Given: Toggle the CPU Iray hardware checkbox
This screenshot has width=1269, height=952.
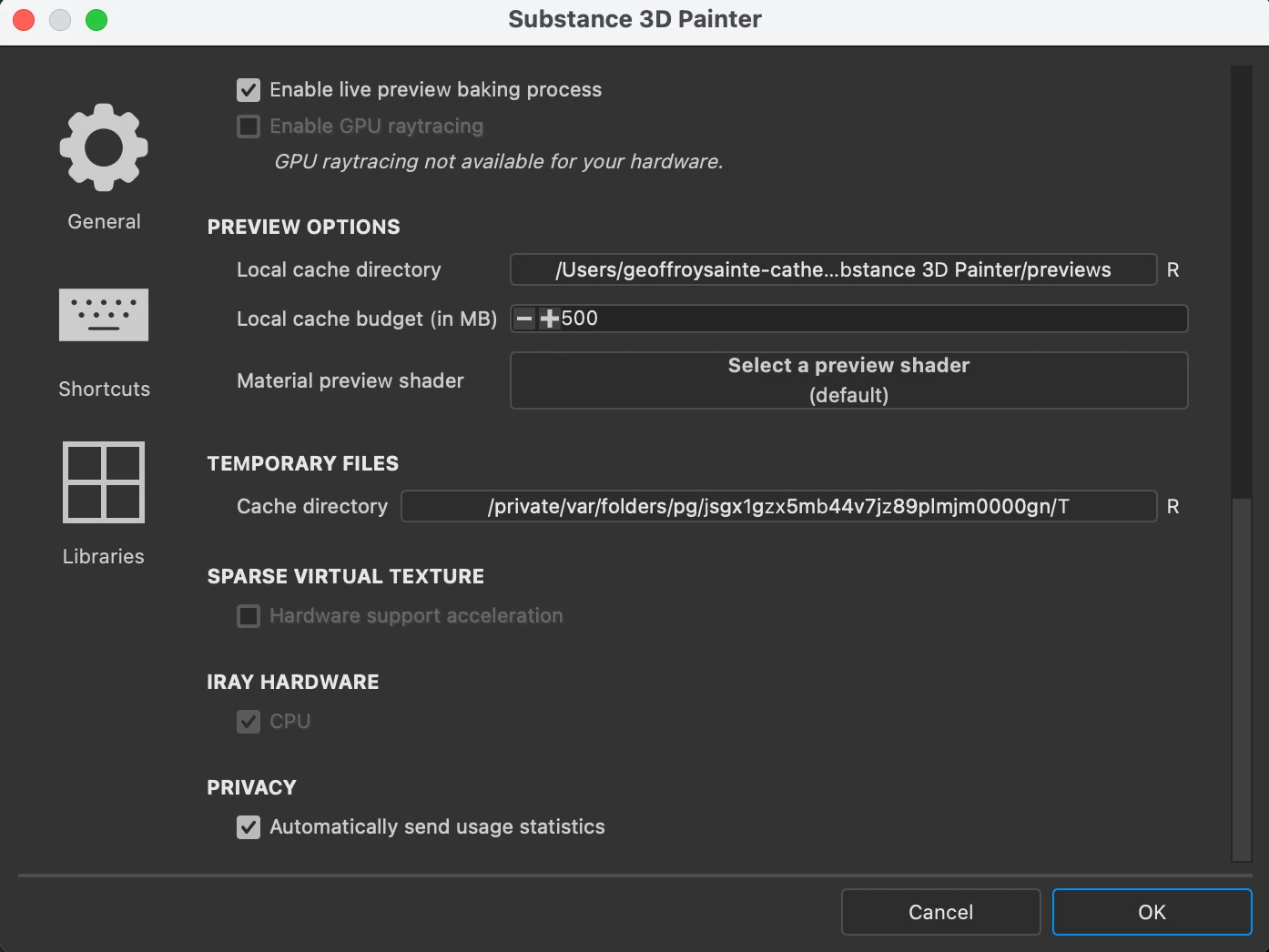Looking at the screenshot, I should 249,722.
